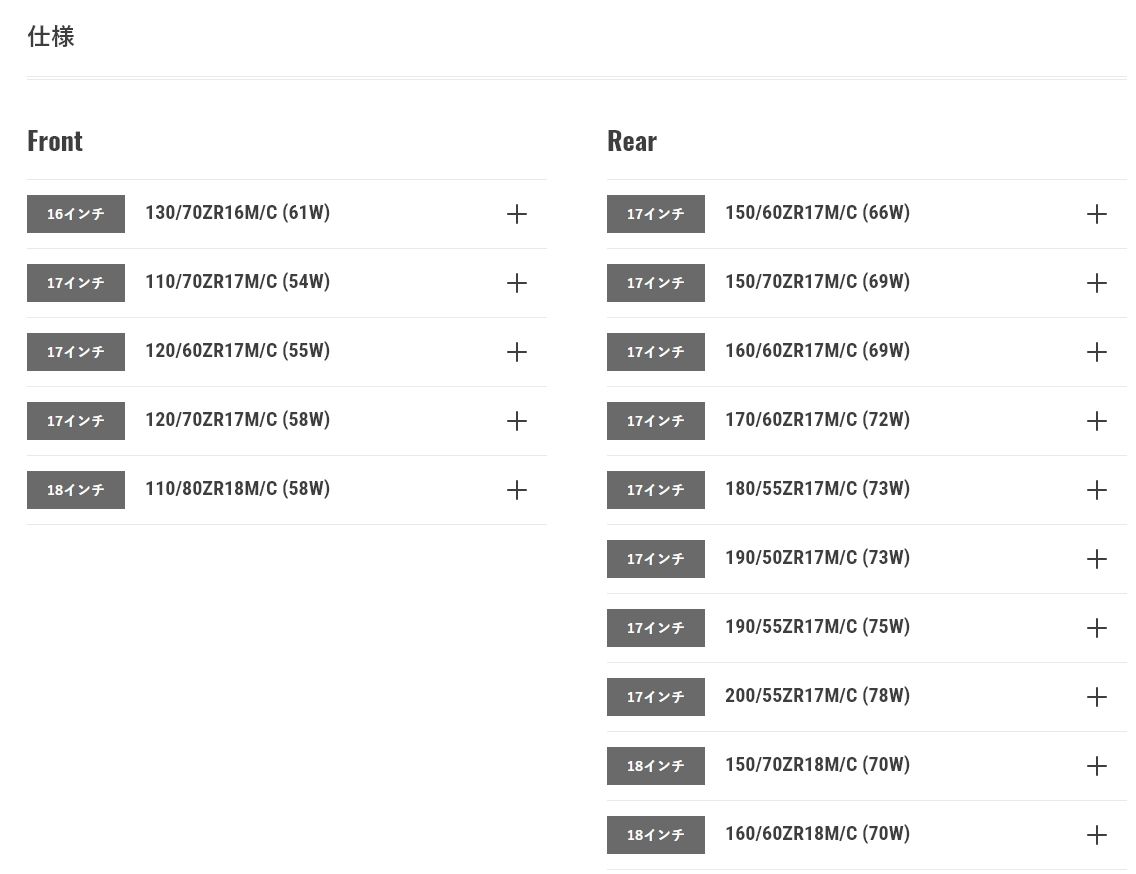The height and width of the screenshot is (874, 1136).
Task: Click plus icon for 190/50ZR17M/C (73W)
Action: point(1096,559)
